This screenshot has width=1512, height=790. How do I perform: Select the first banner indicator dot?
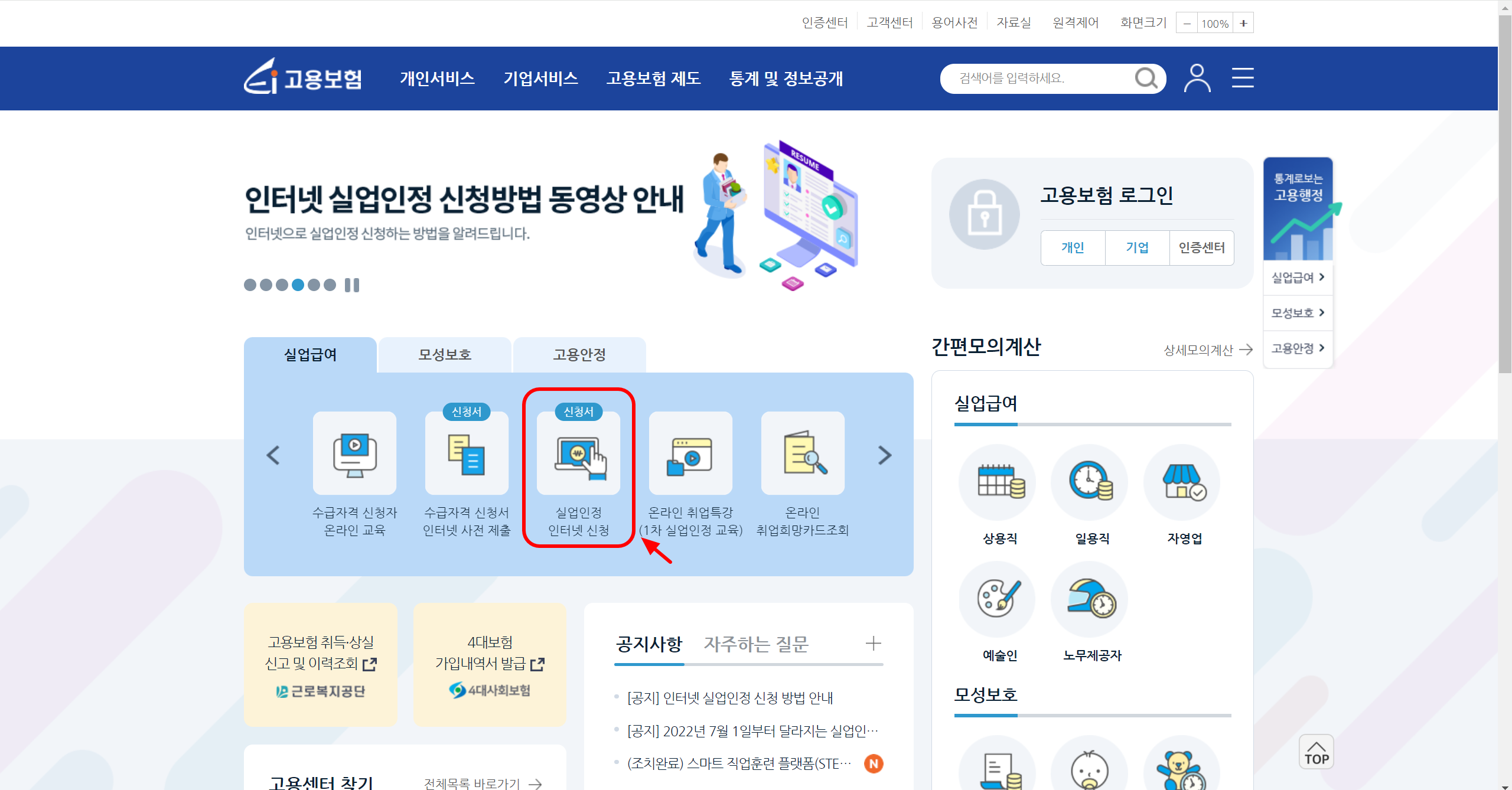(x=250, y=285)
